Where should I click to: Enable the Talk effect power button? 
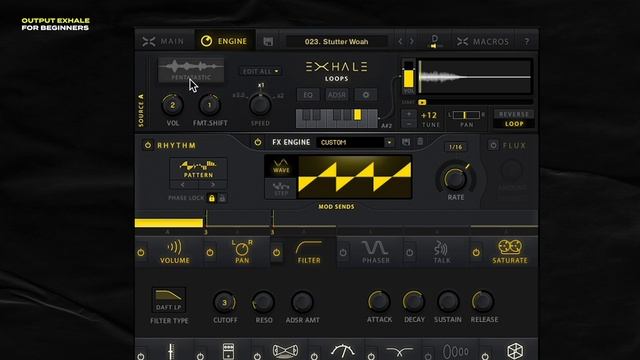pos(409,253)
